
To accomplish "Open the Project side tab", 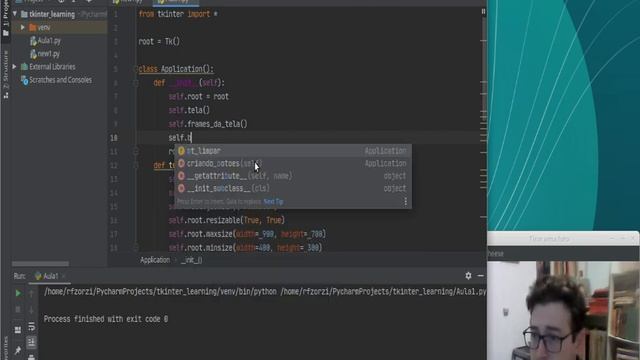I will (5, 18).
